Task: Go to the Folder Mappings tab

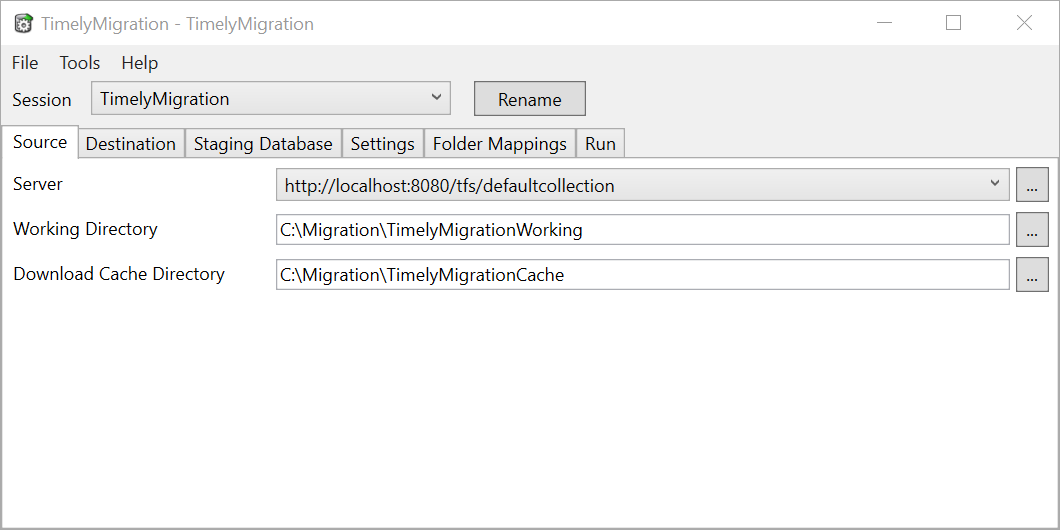Action: pyautogui.click(x=500, y=143)
